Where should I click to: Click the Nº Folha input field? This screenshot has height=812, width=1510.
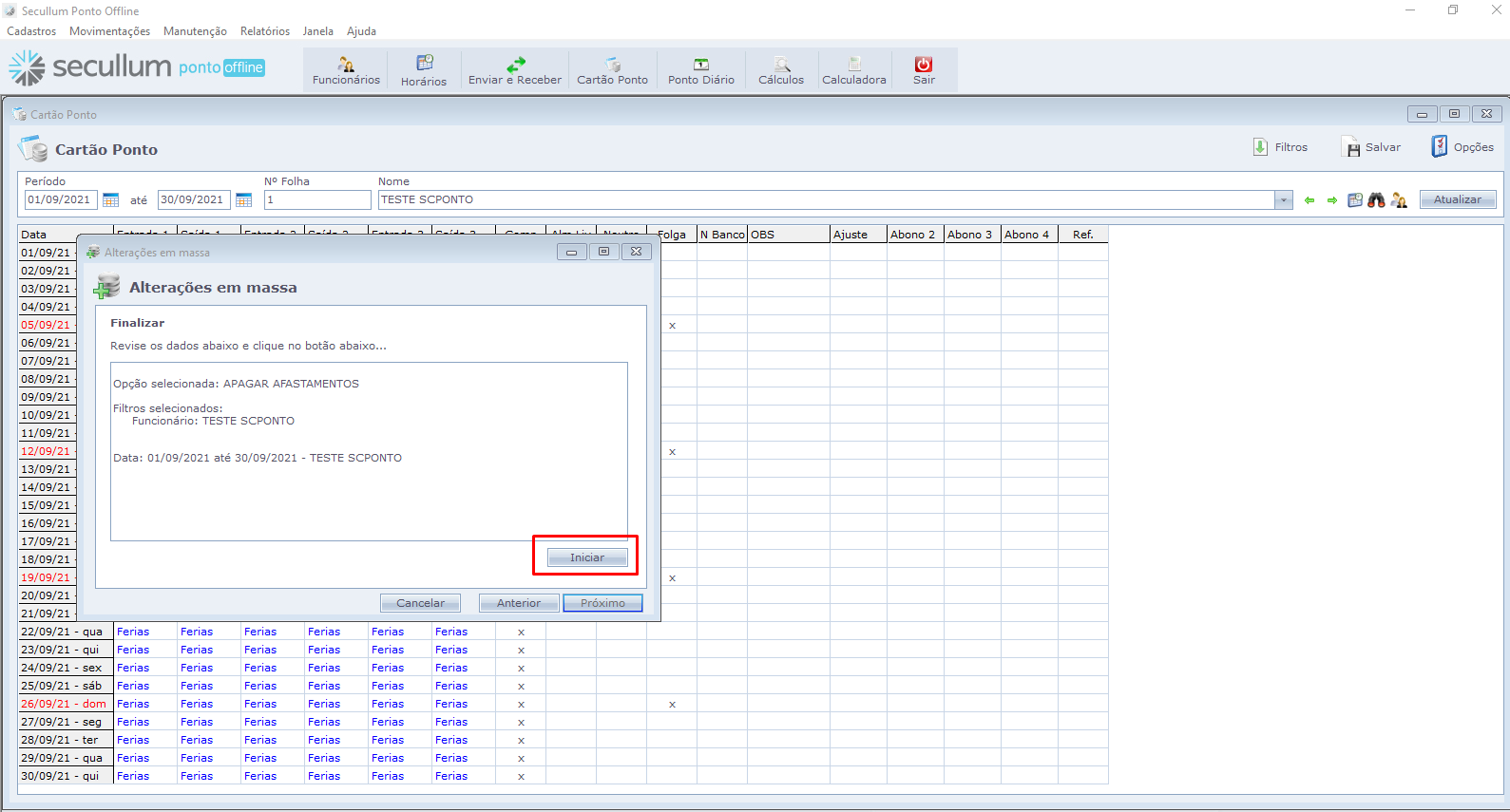317,200
